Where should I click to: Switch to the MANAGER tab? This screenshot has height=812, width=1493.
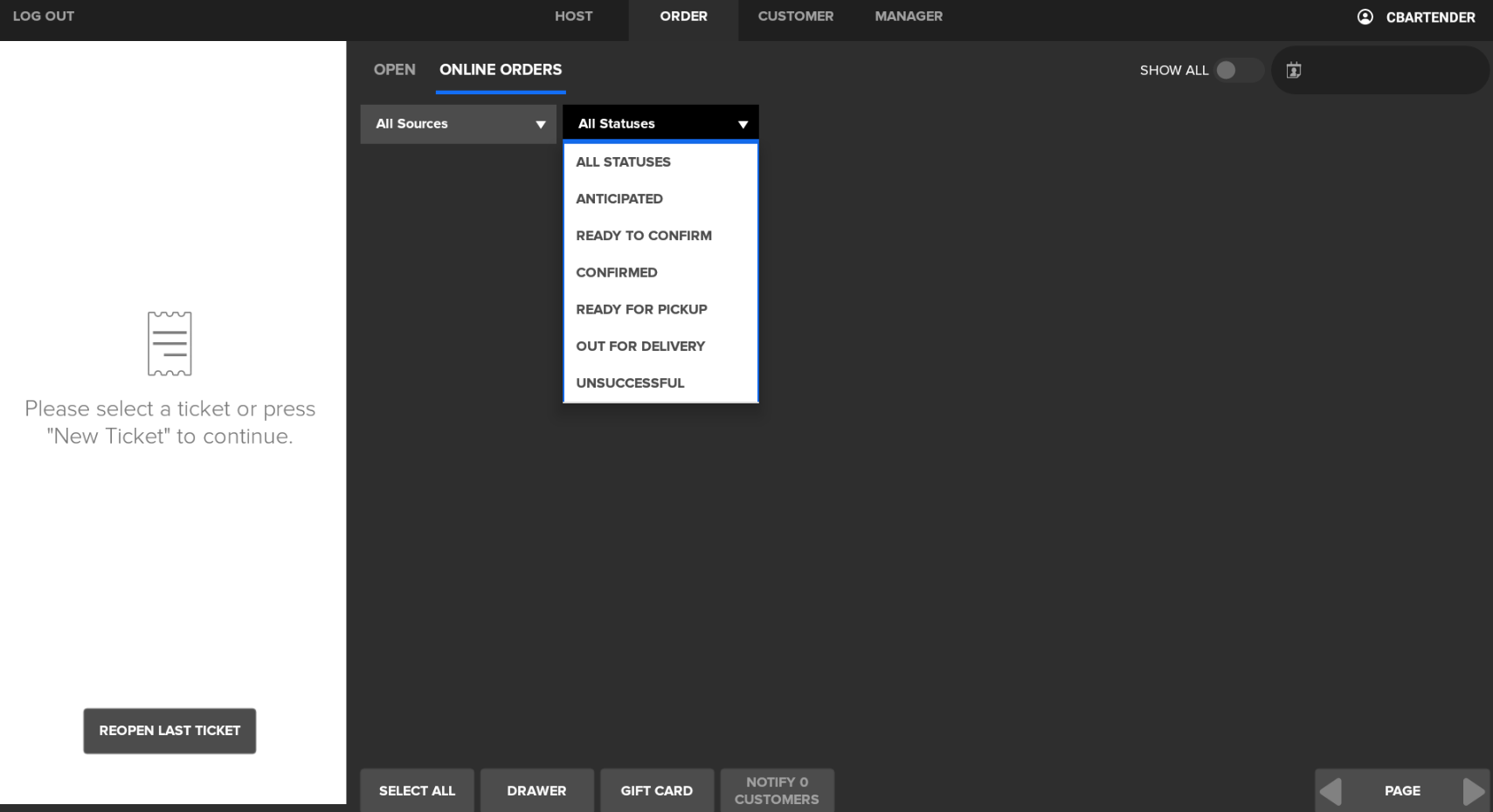point(909,17)
